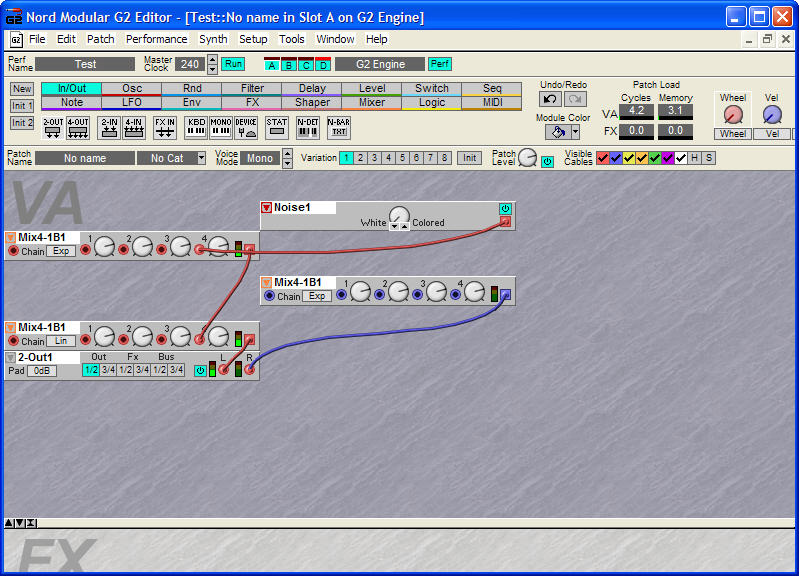Image resolution: width=799 pixels, height=576 pixels.
Task: Click the Redo arrow icon
Action: (575, 99)
